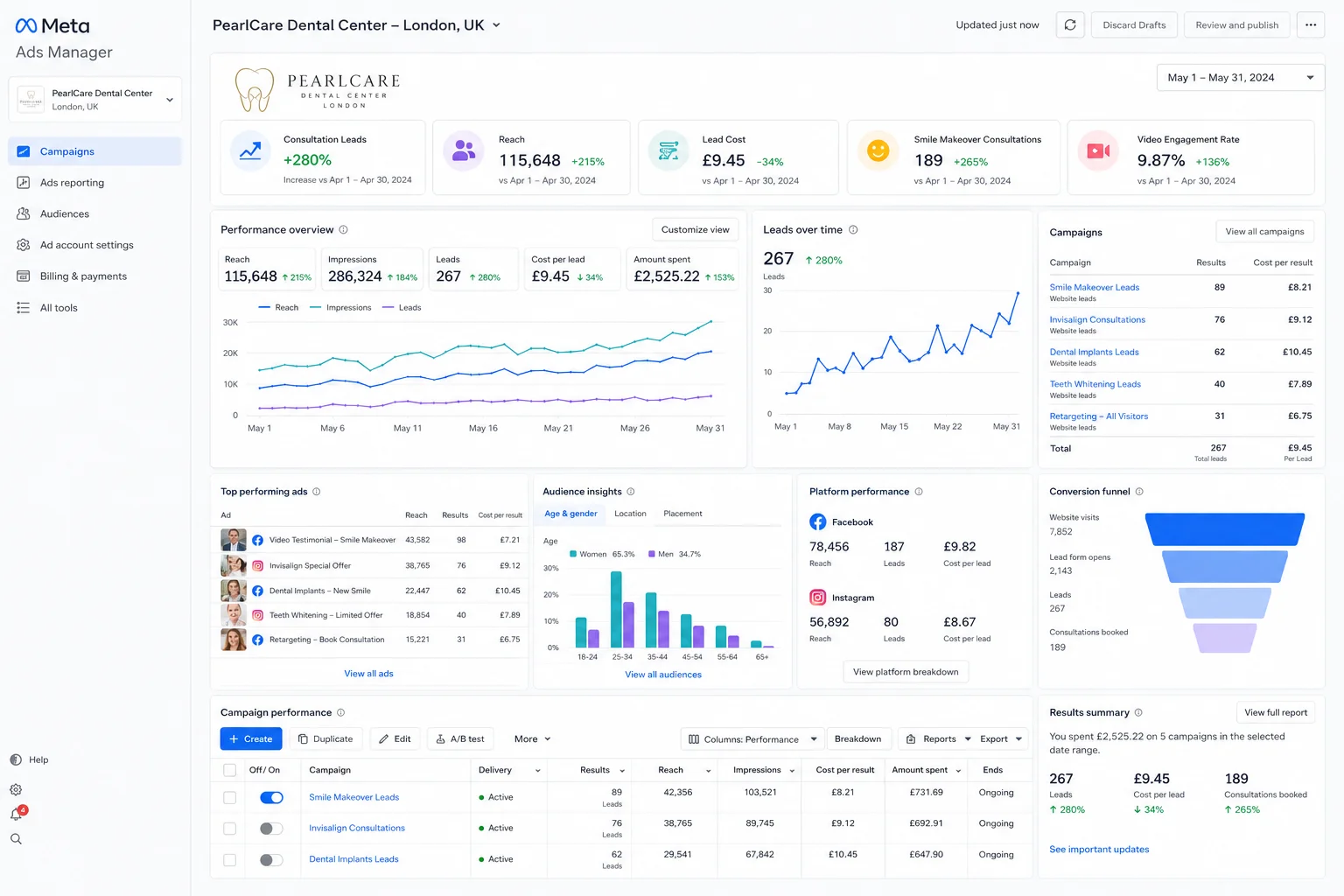Open Ads reporting from the sidebar
The width and height of the screenshot is (1344, 896).
[x=72, y=183]
